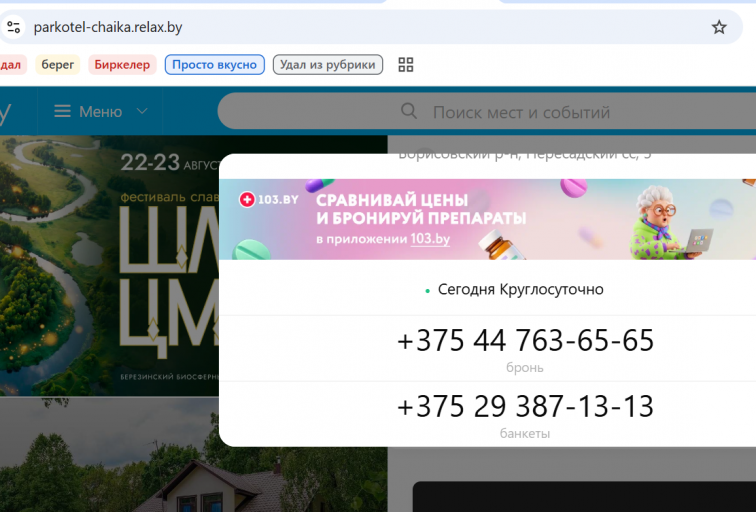Click the Сегодня Круглосуточно hours text
Image resolution: width=756 pixels, height=512 pixels.
[520, 289]
